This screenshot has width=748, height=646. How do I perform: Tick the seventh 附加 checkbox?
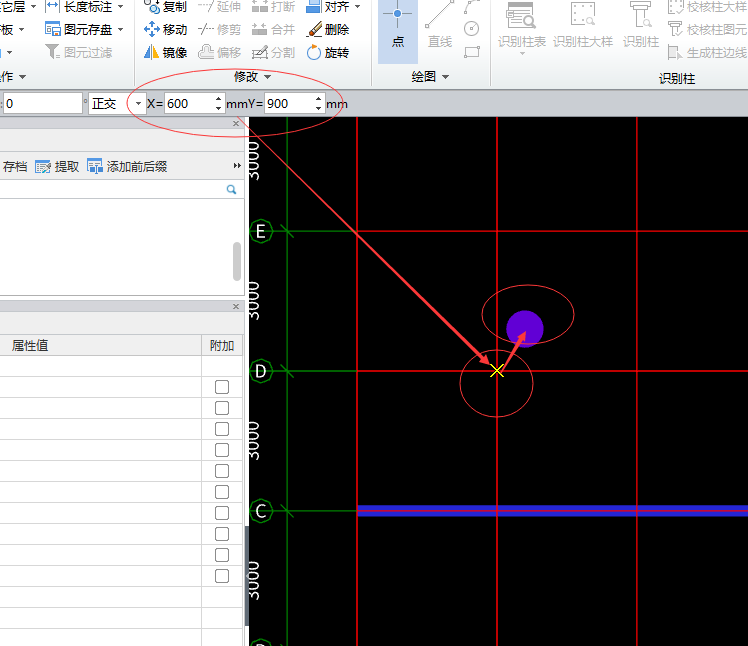222,513
